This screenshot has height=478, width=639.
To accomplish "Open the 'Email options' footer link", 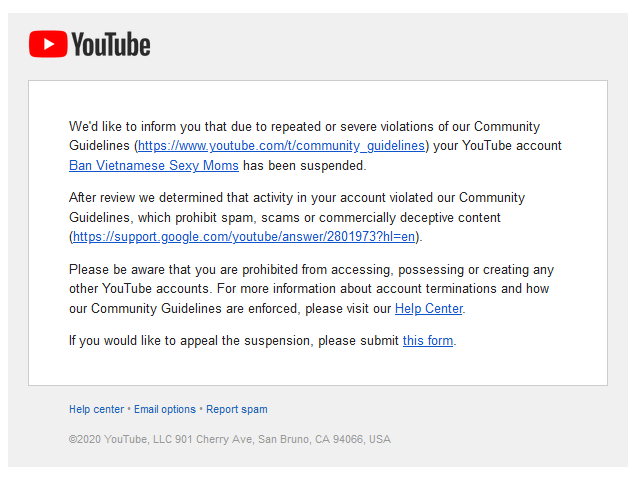I will (x=165, y=409).
